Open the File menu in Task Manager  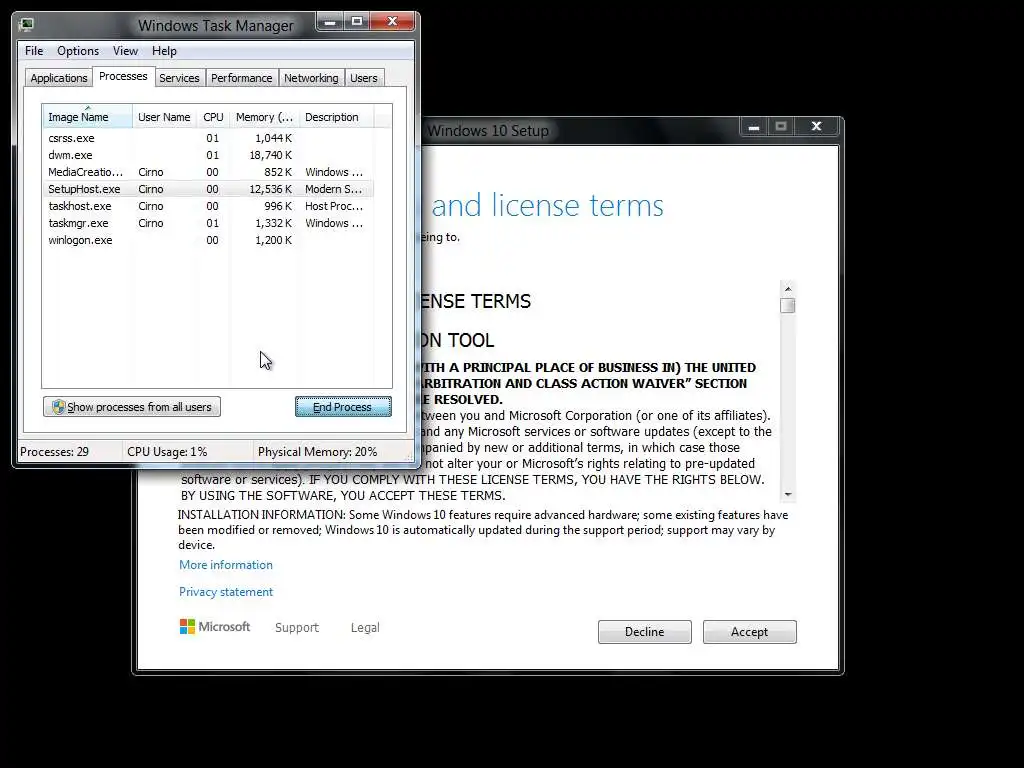tap(34, 51)
